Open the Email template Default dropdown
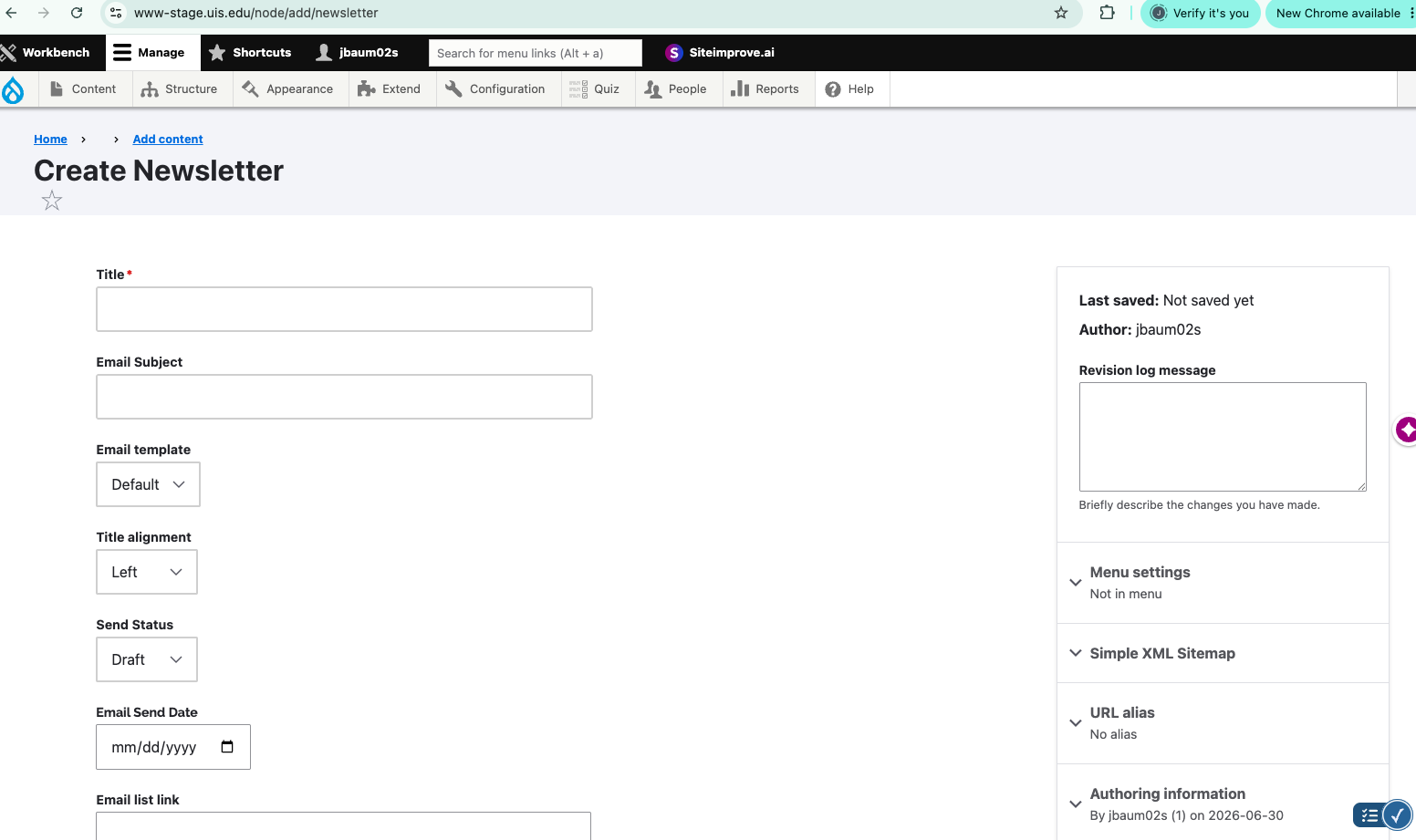1416x840 pixels. pos(148,484)
